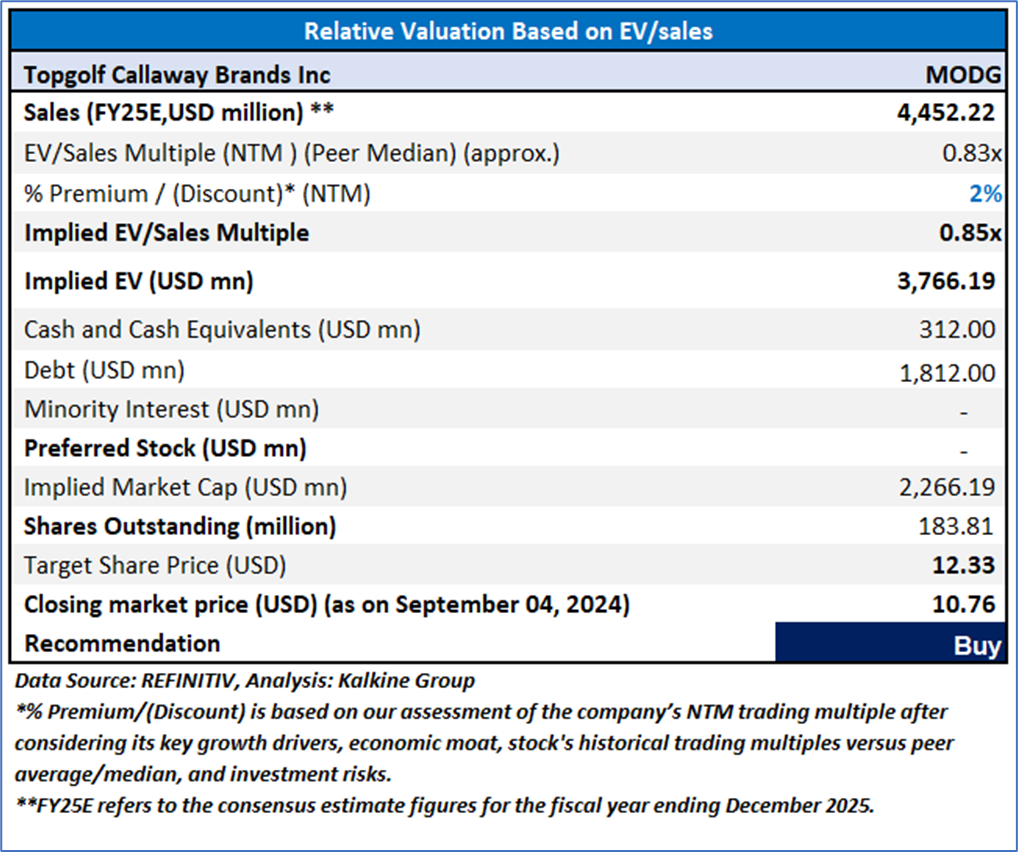Viewport: 1018px width, 852px height.
Task: Click the debt value '1,812.00'
Action: tap(947, 373)
